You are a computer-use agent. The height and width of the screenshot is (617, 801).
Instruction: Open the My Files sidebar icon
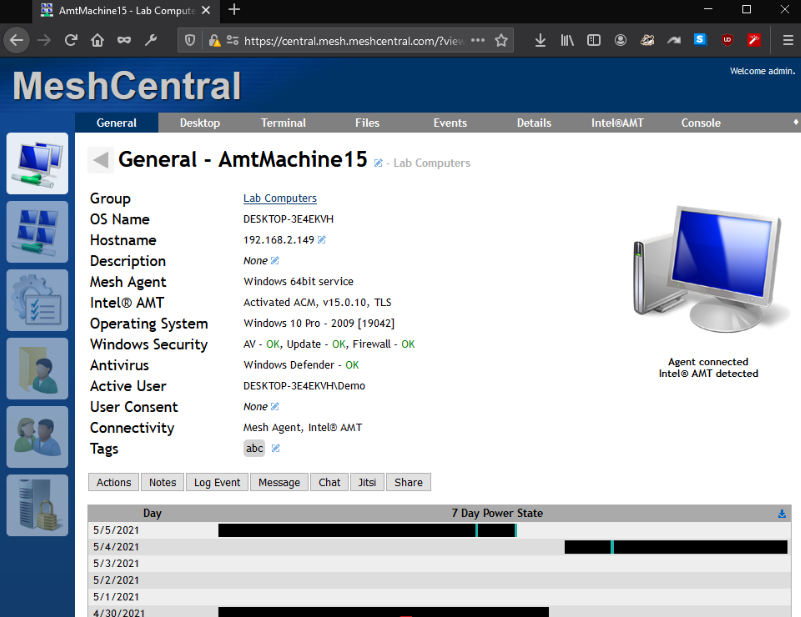pyautogui.click(x=38, y=369)
